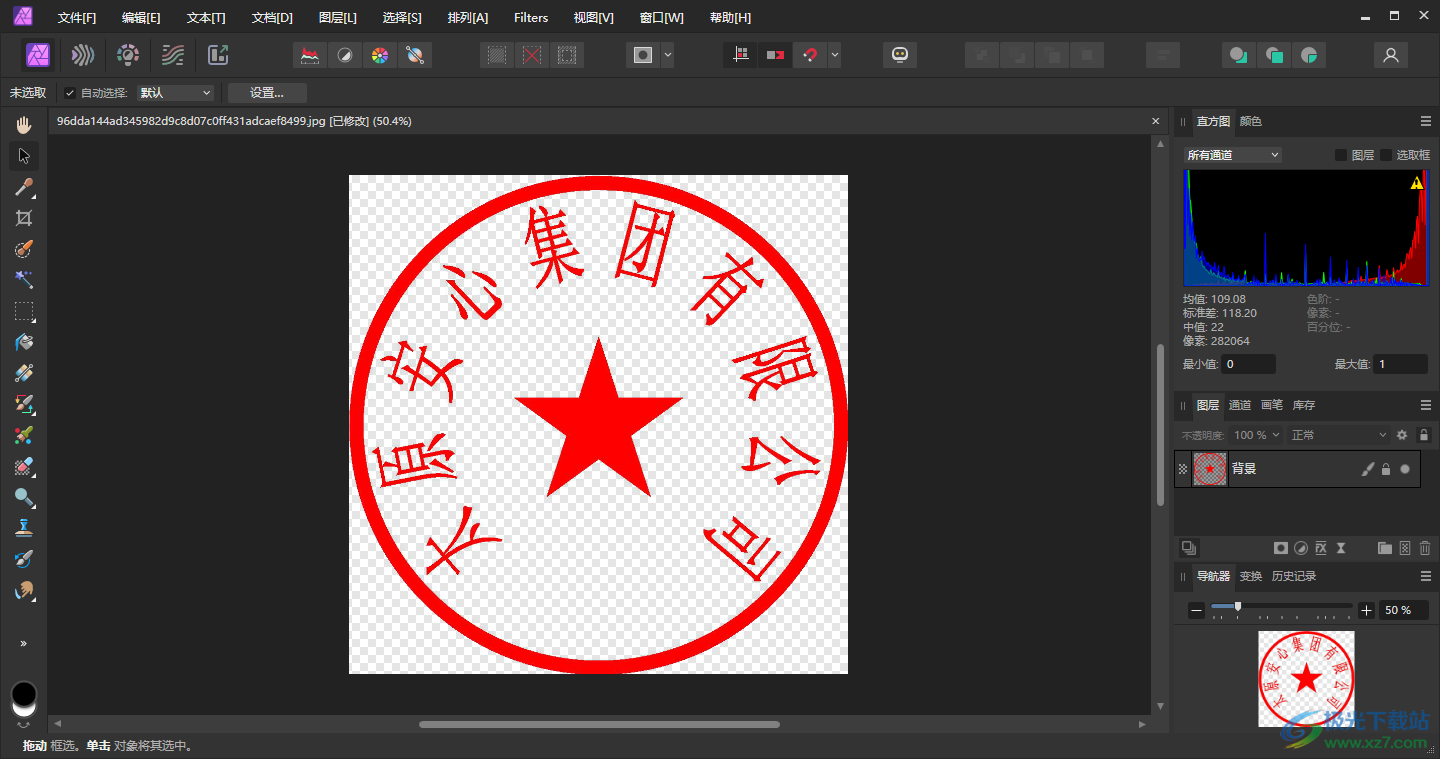The width and height of the screenshot is (1440, 759).
Task: Select the Hand view tool
Action: [x=24, y=125]
